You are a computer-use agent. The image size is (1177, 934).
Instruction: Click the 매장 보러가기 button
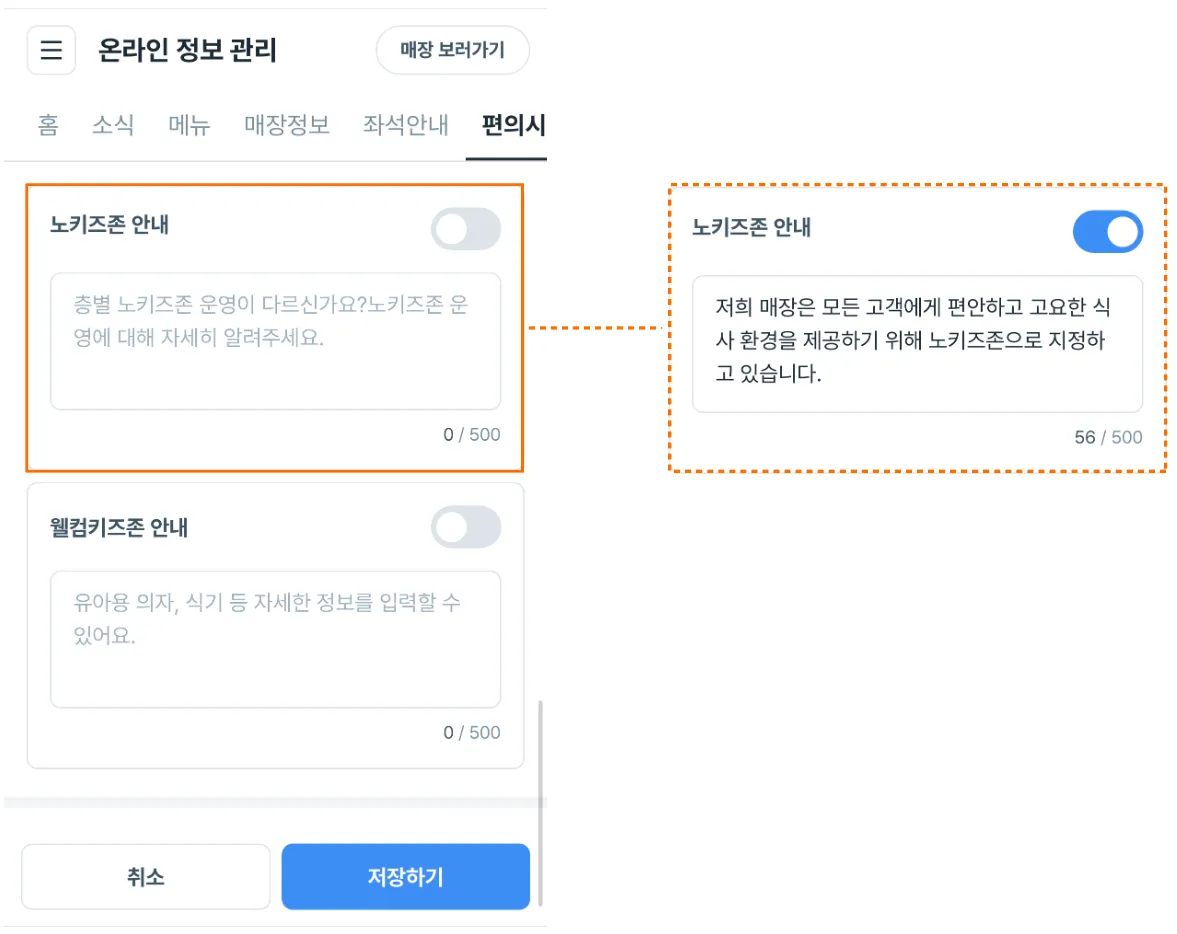[x=453, y=50]
